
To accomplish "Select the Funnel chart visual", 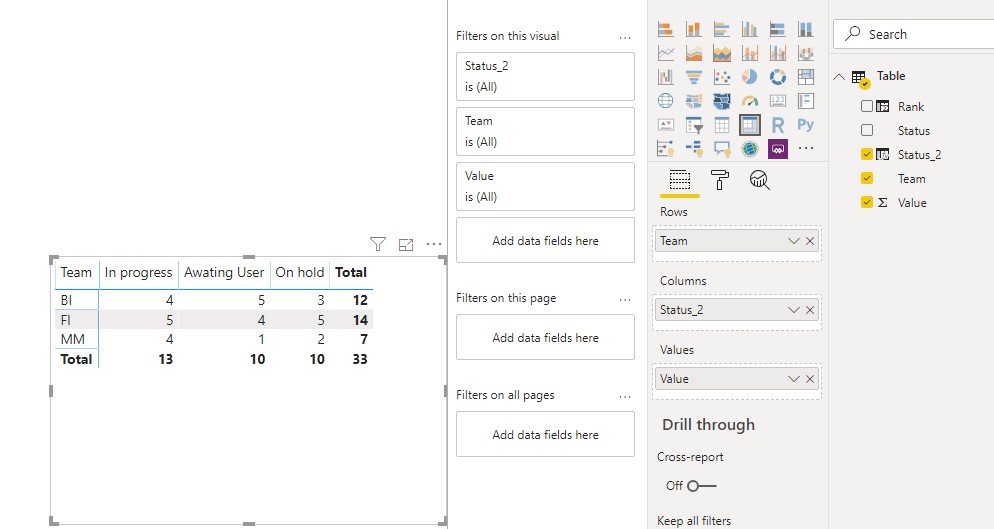I will 694,77.
